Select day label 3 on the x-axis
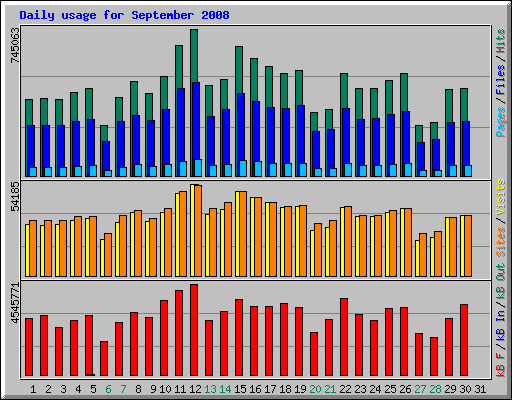 coord(63,389)
